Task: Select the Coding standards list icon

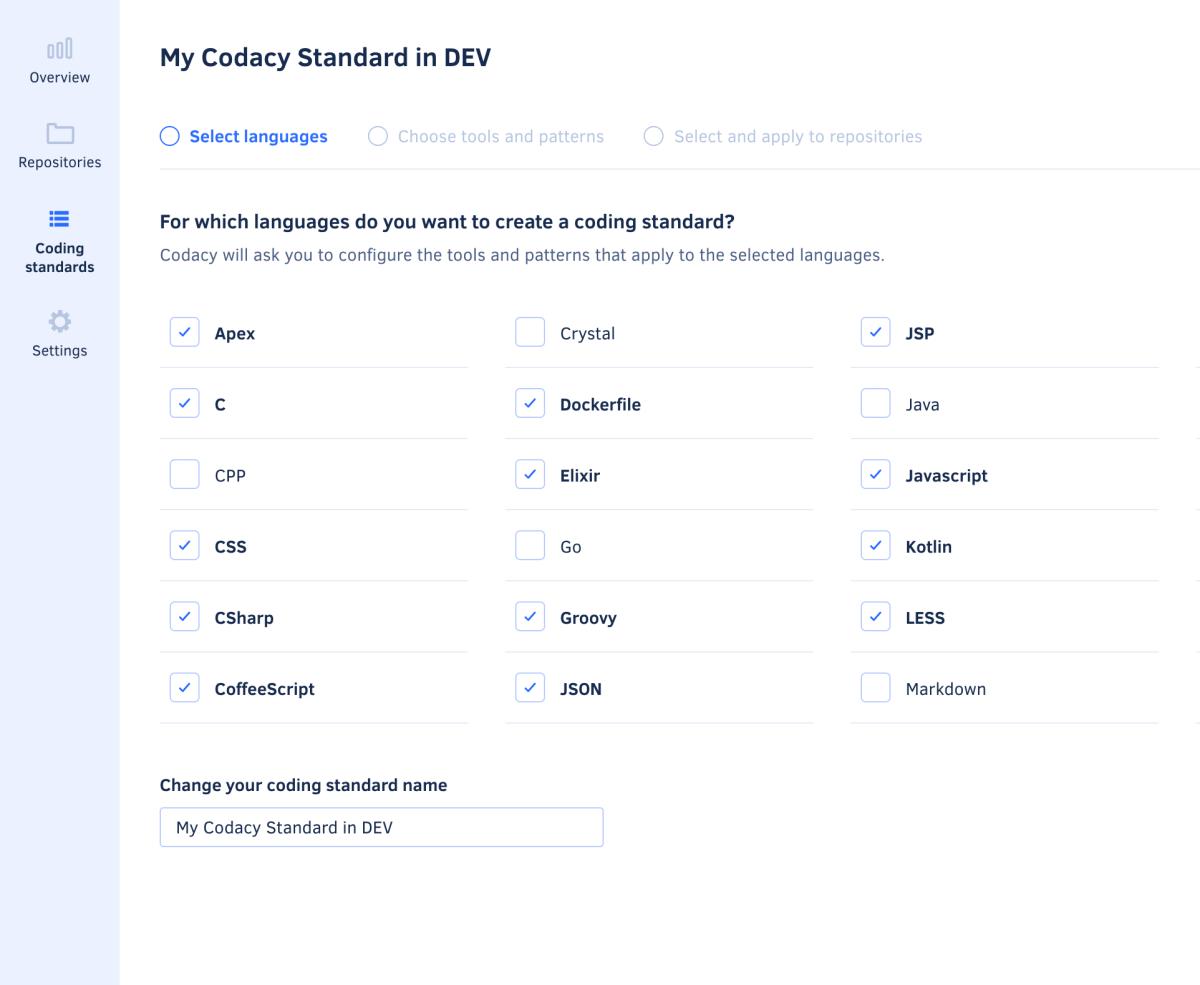Action: coord(59,218)
